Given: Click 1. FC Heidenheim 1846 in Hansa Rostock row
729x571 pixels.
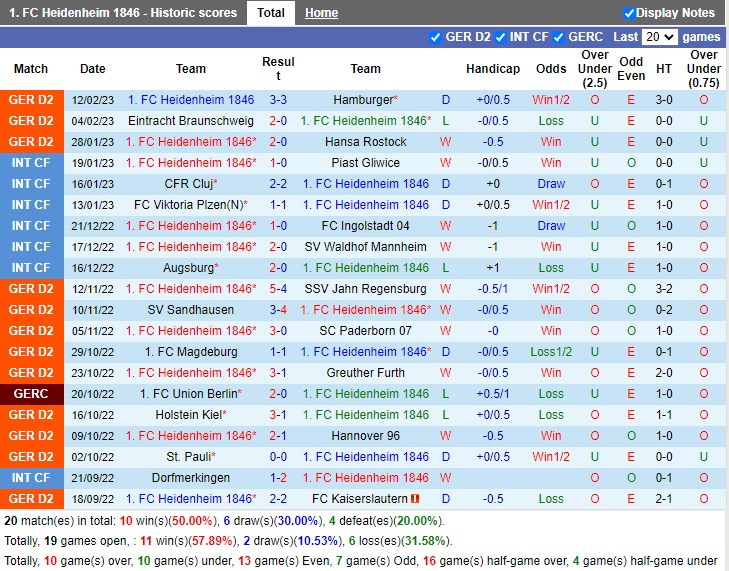Looking at the screenshot, I should 191,142.
